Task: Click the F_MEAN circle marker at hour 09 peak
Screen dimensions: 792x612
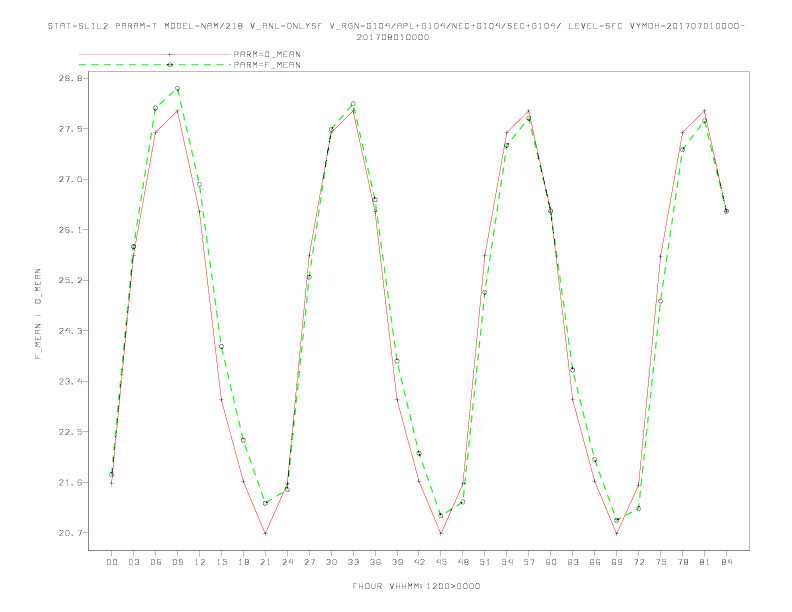Action: pos(177,89)
